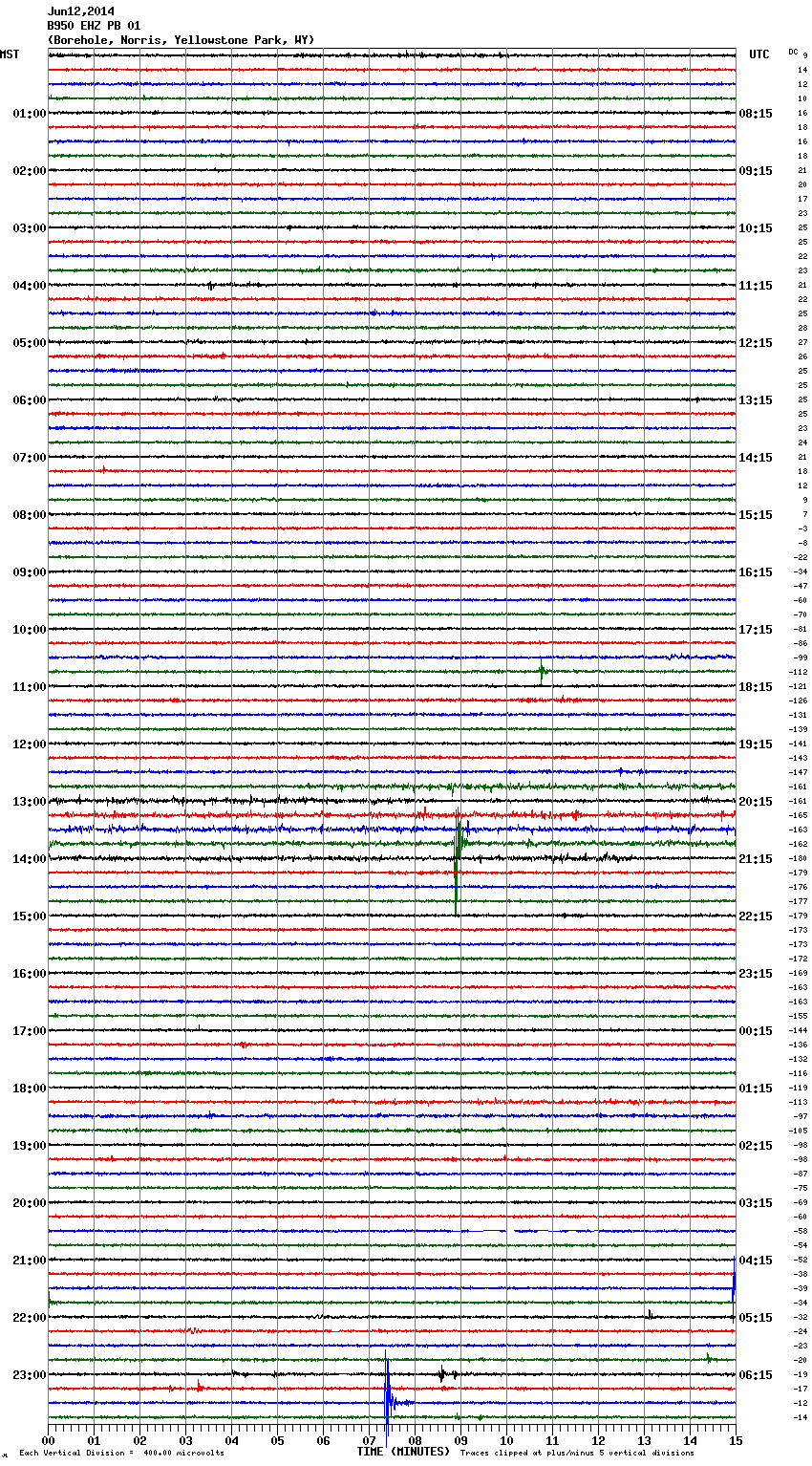Screen dimensions: 812x1466
Task: Click the 04:15 UTC time label
Action: click(756, 1261)
